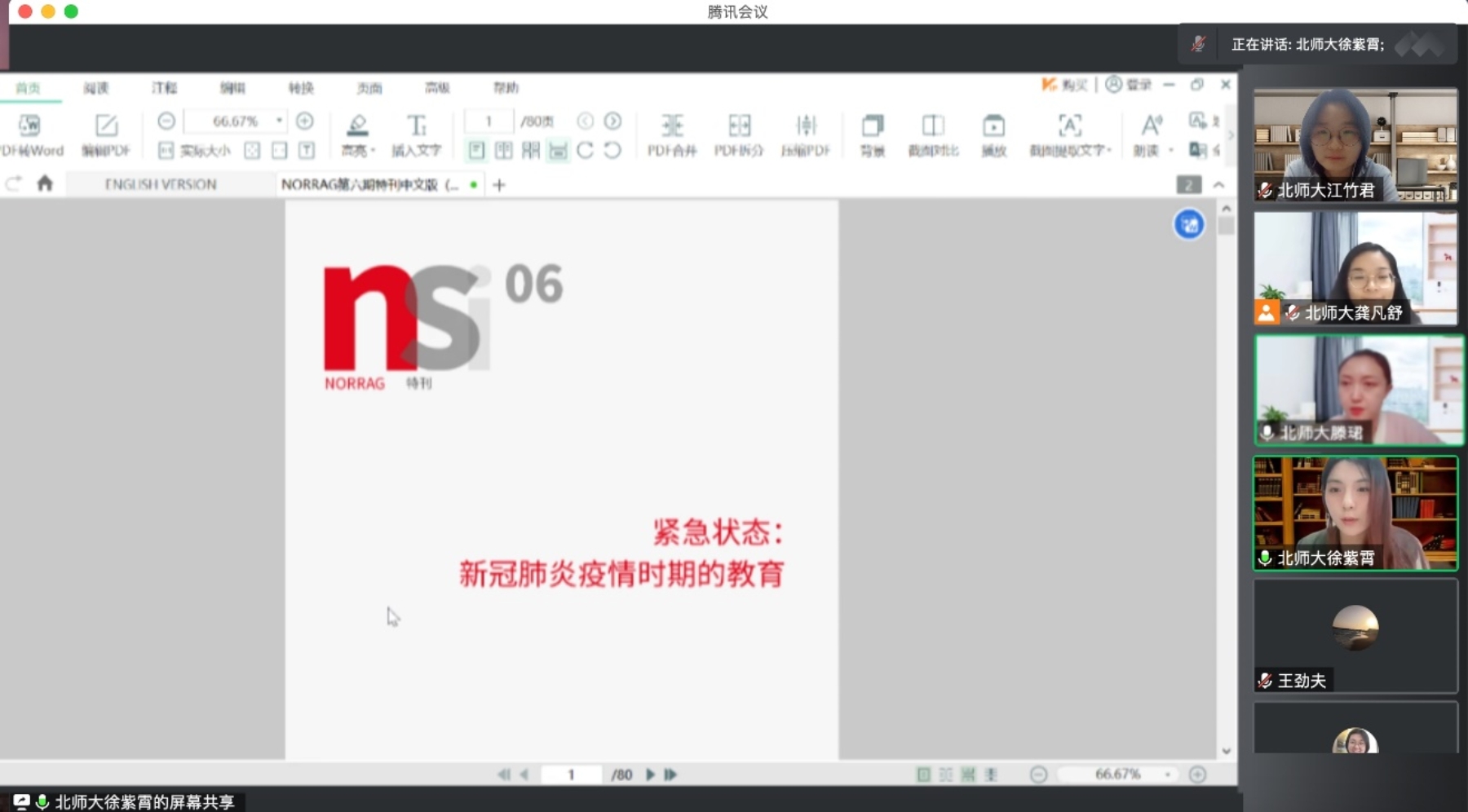Click the 截图提取文字 OCR tool
This screenshot has height=812, width=1468.
[1068, 135]
